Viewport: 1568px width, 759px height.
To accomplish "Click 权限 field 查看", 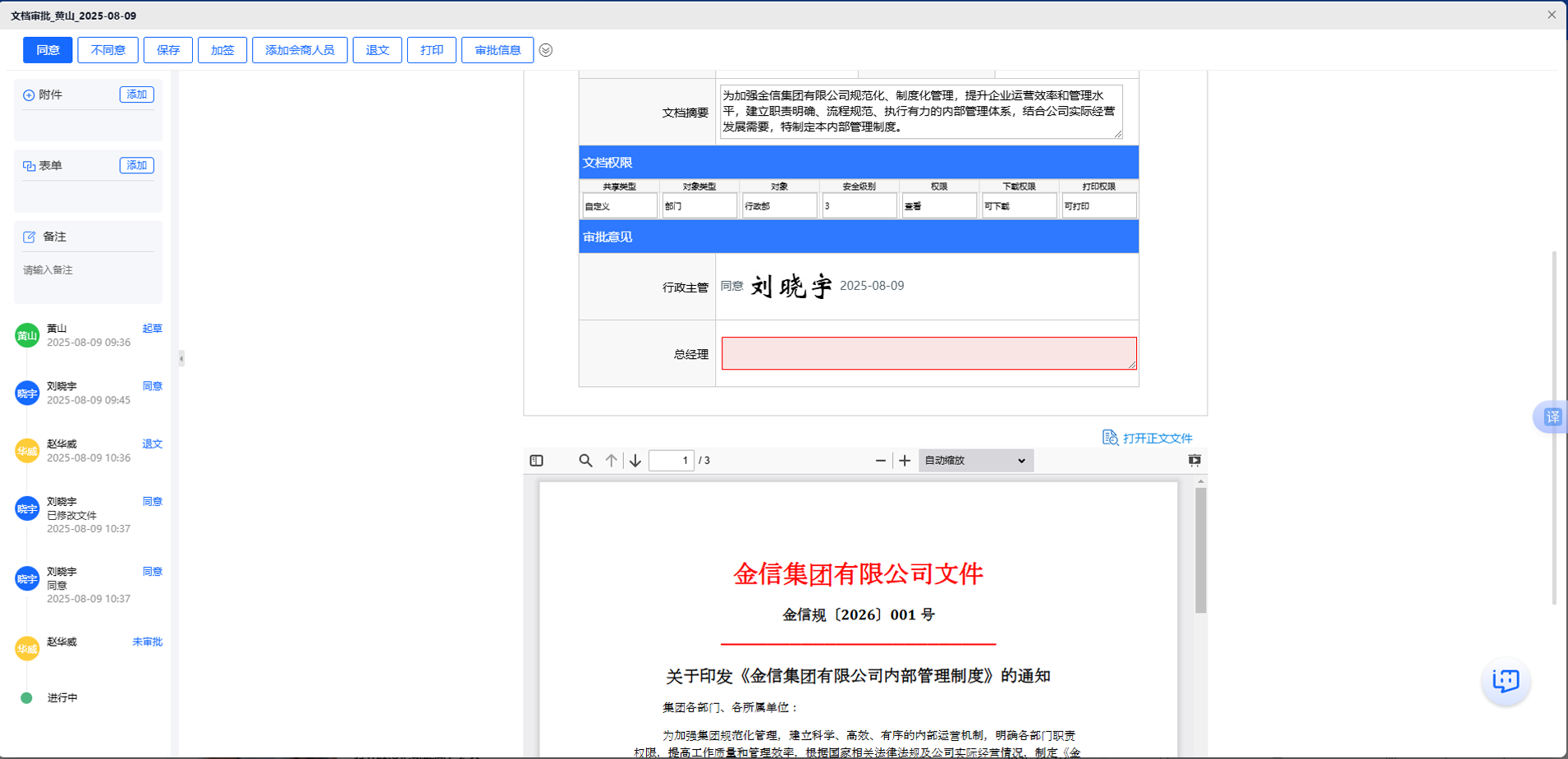I will point(938,205).
